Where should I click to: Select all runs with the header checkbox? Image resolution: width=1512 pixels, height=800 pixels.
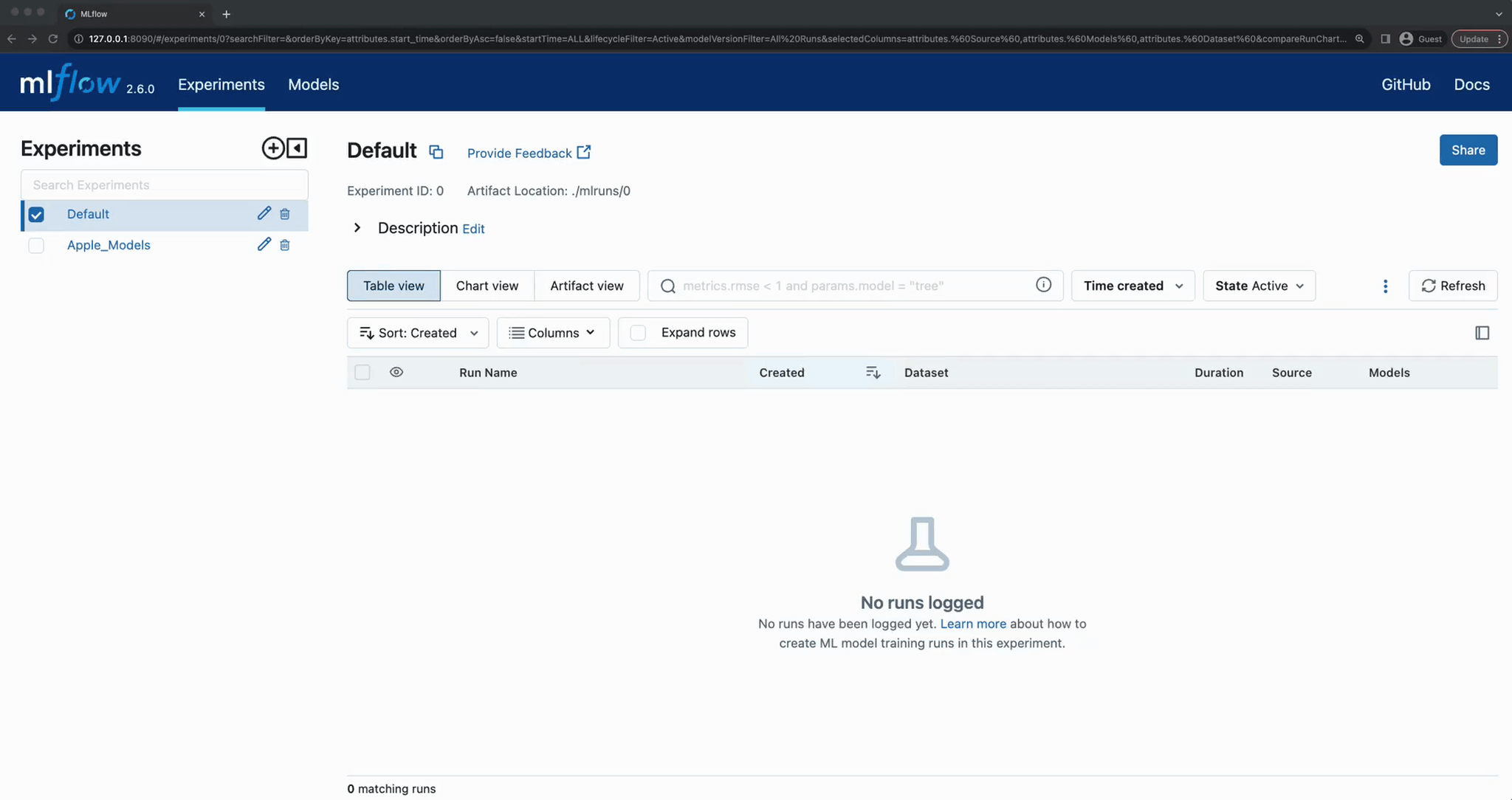[x=362, y=372]
